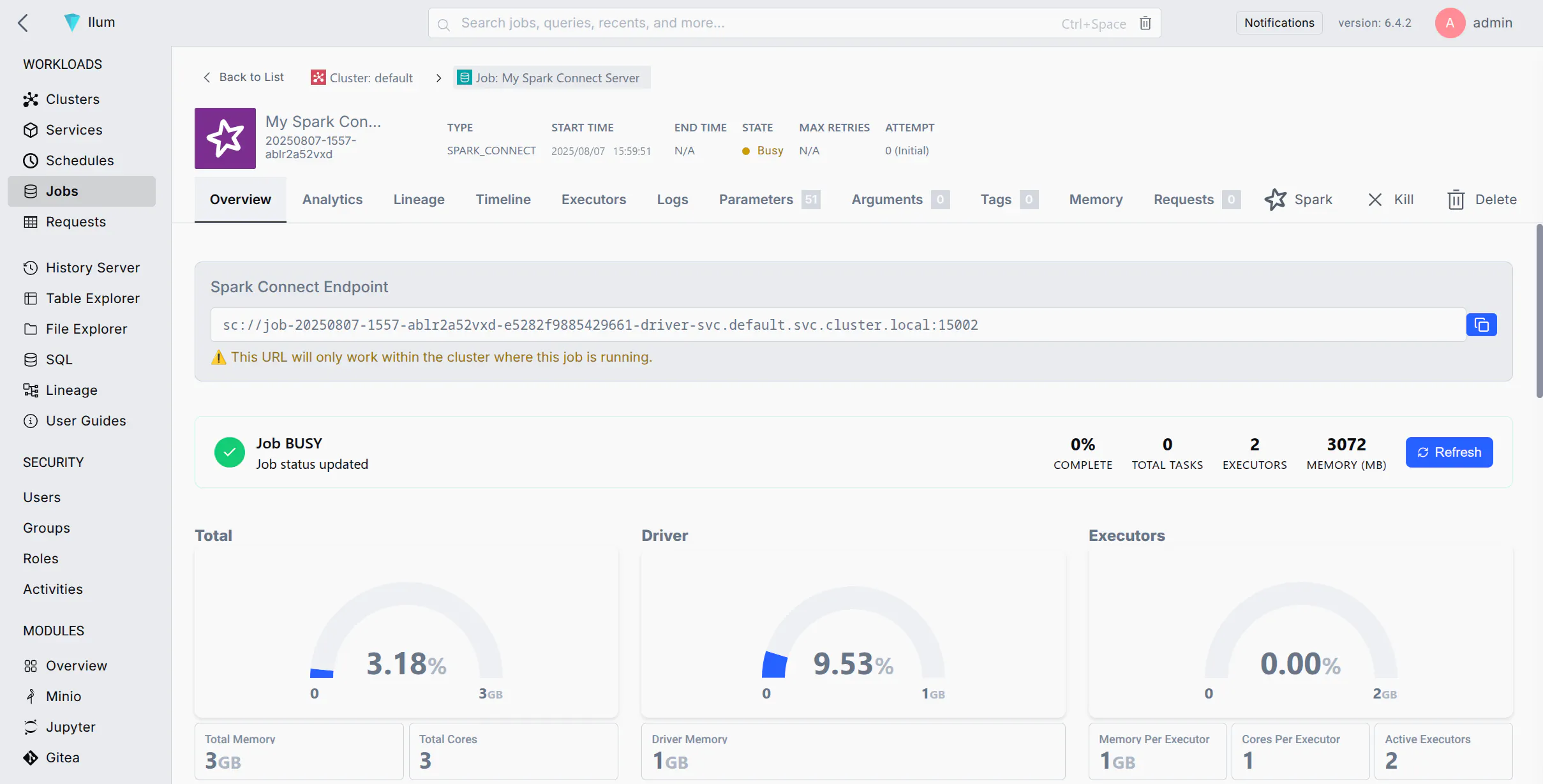The image size is (1543, 784).
Task: Launch the Jupyter module
Action: click(70, 727)
